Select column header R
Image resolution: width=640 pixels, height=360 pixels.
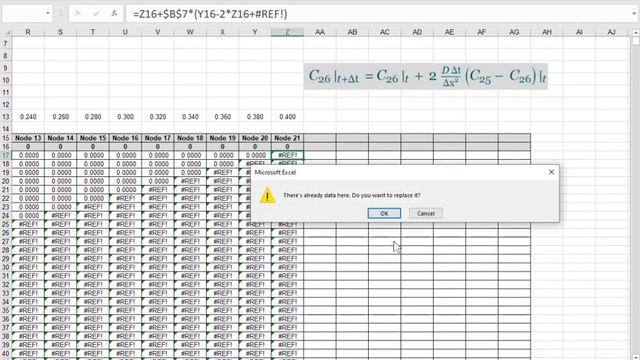(x=28, y=32)
